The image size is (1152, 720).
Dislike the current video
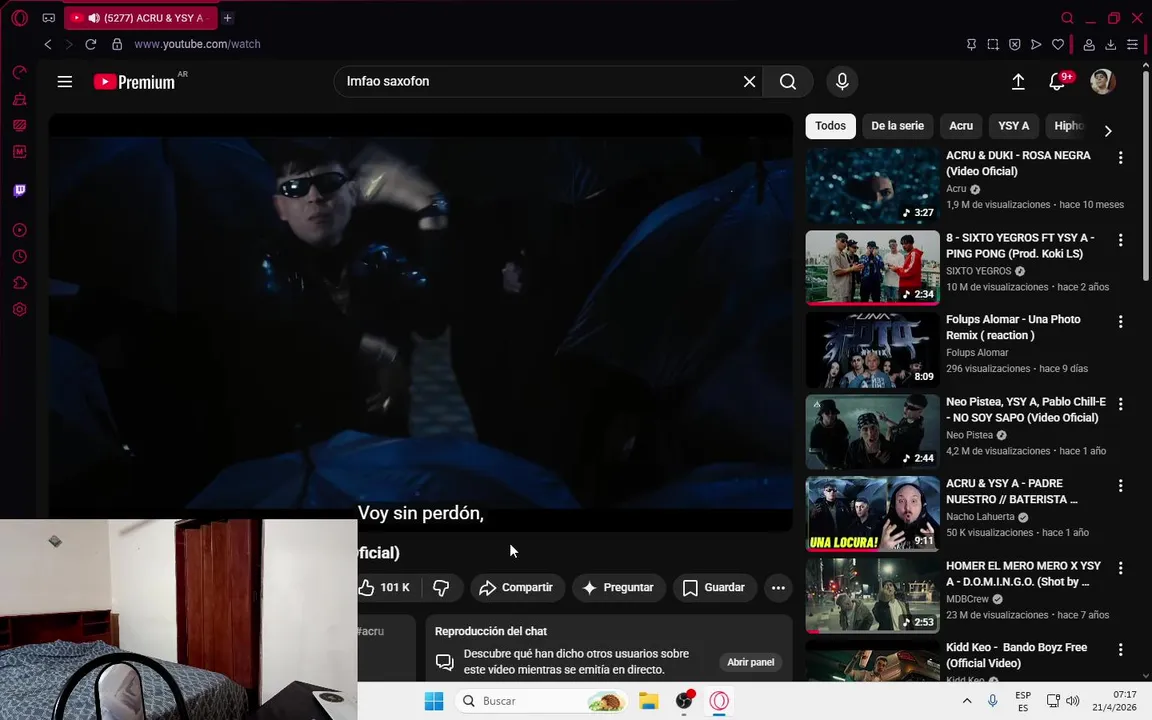click(x=442, y=588)
